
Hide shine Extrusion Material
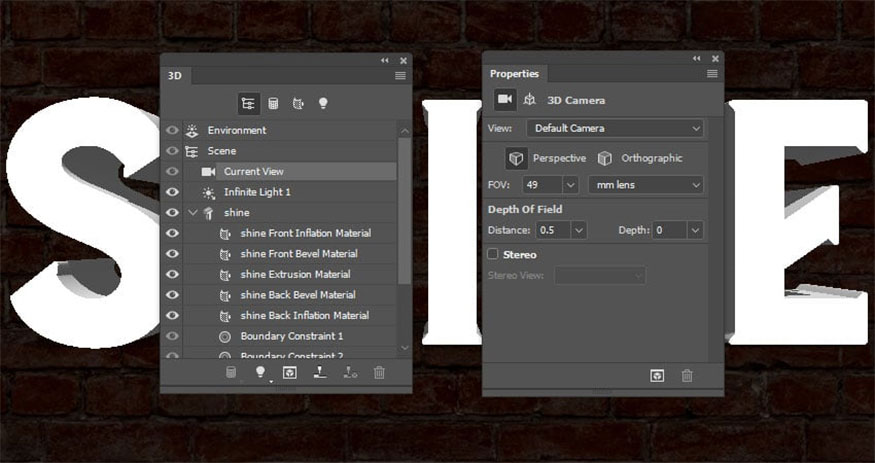[x=172, y=274]
